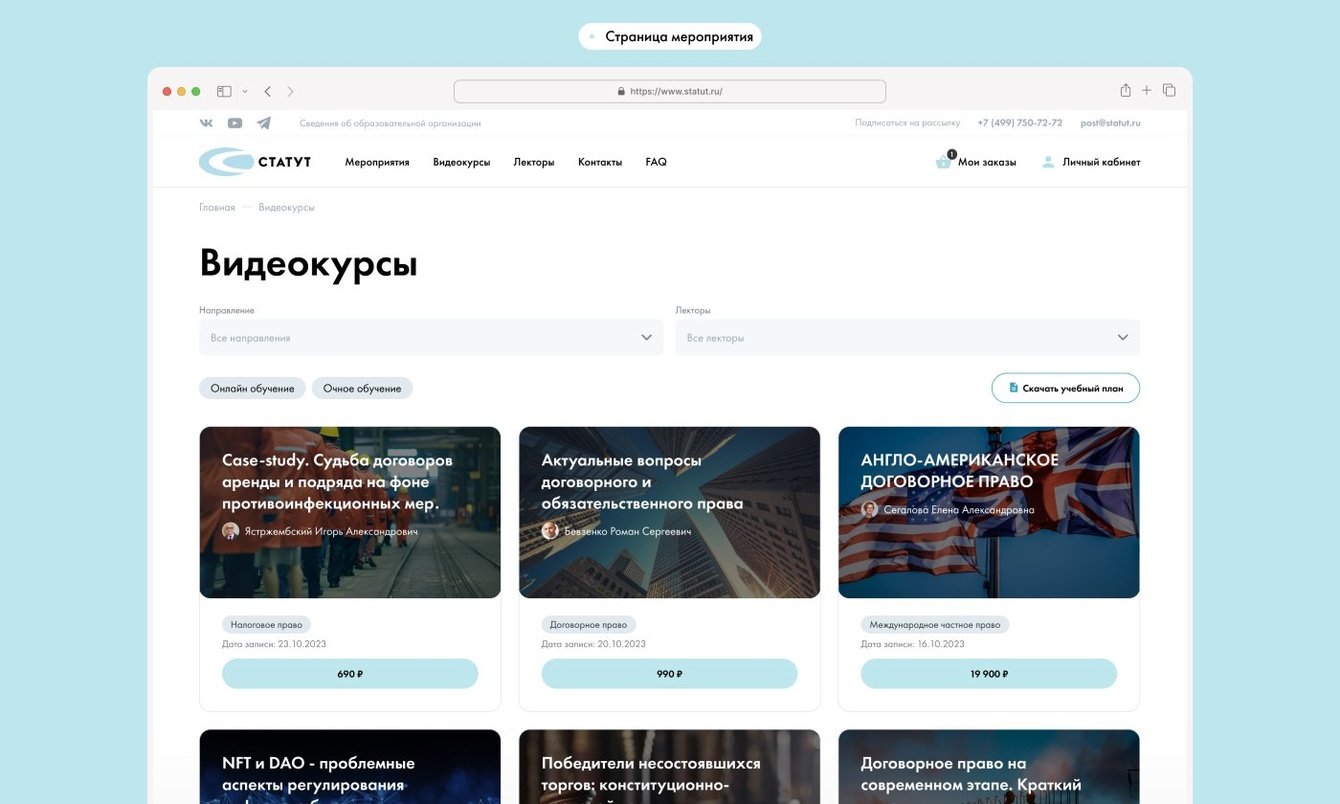Screen dimensions: 1340x804
Task: Open the Договорное право на современном этапе card
Action: pos(989,767)
